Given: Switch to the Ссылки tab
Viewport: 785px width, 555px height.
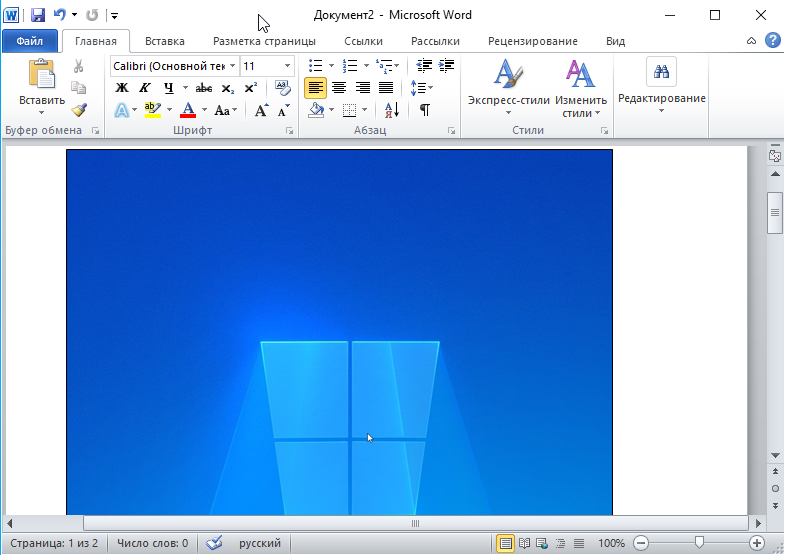Looking at the screenshot, I should (x=363, y=41).
